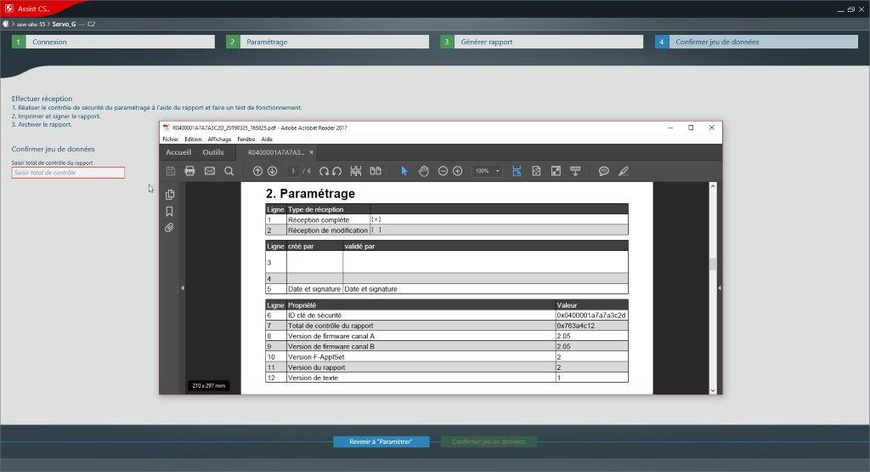870x472 pixels.
Task: Open the bookmarks side panel
Action: point(170,211)
